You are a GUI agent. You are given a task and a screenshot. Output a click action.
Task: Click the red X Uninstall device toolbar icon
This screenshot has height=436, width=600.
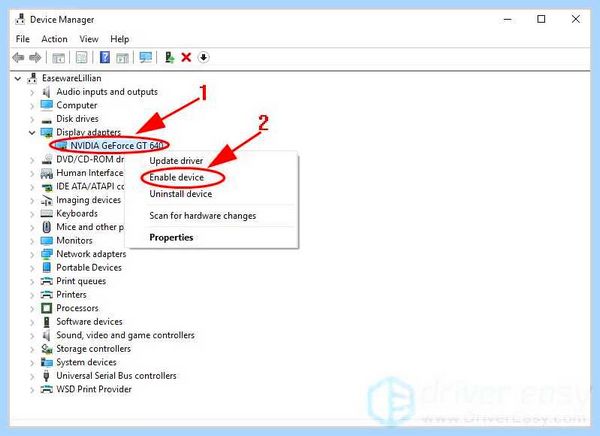[x=186, y=57]
